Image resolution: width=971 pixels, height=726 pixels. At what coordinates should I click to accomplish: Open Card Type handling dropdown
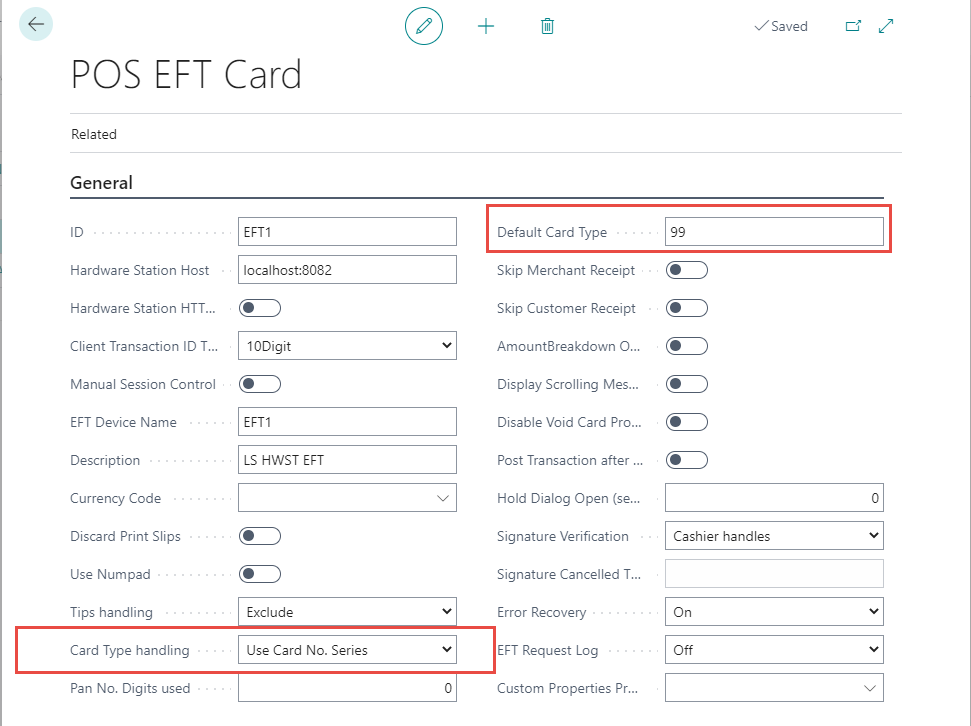347,650
